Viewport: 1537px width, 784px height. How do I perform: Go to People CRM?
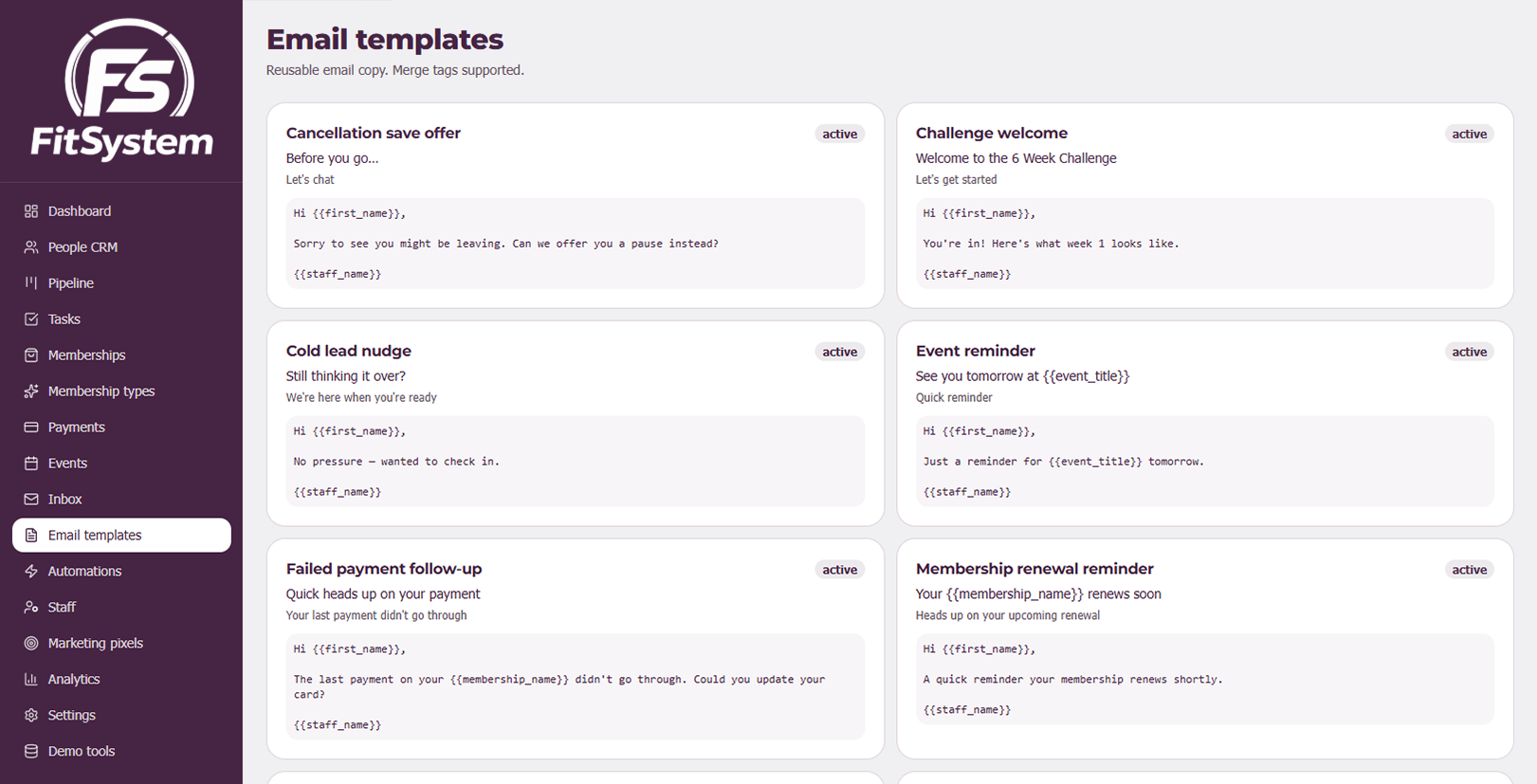121,247
